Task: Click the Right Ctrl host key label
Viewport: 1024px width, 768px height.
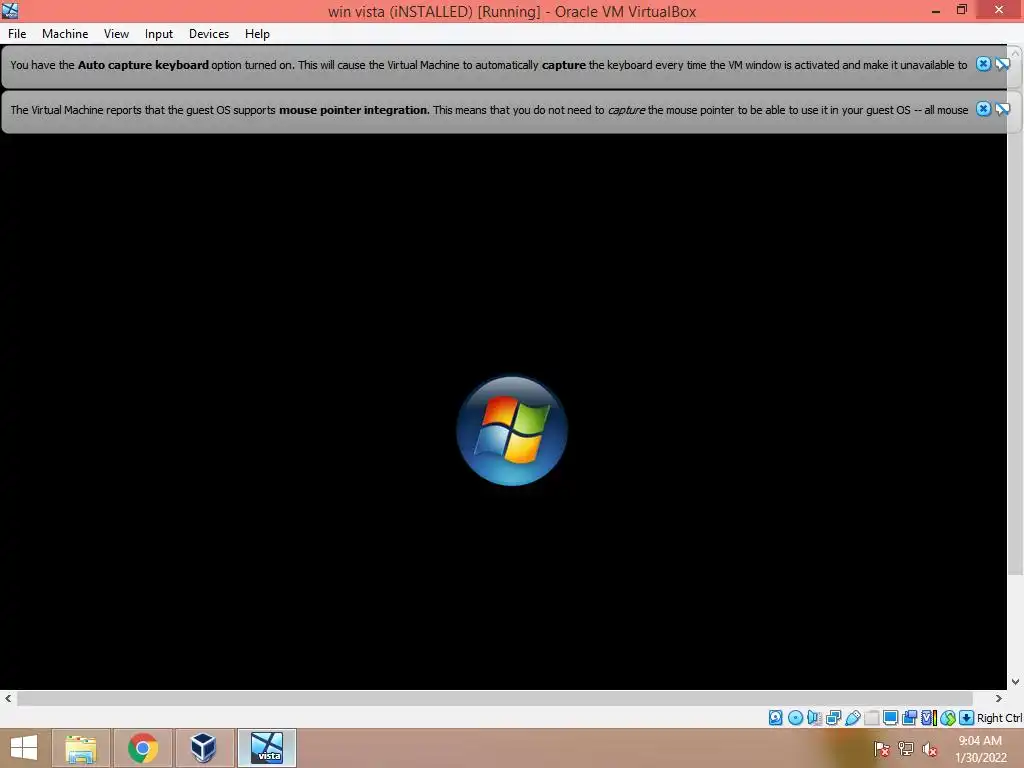Action: 999,718
